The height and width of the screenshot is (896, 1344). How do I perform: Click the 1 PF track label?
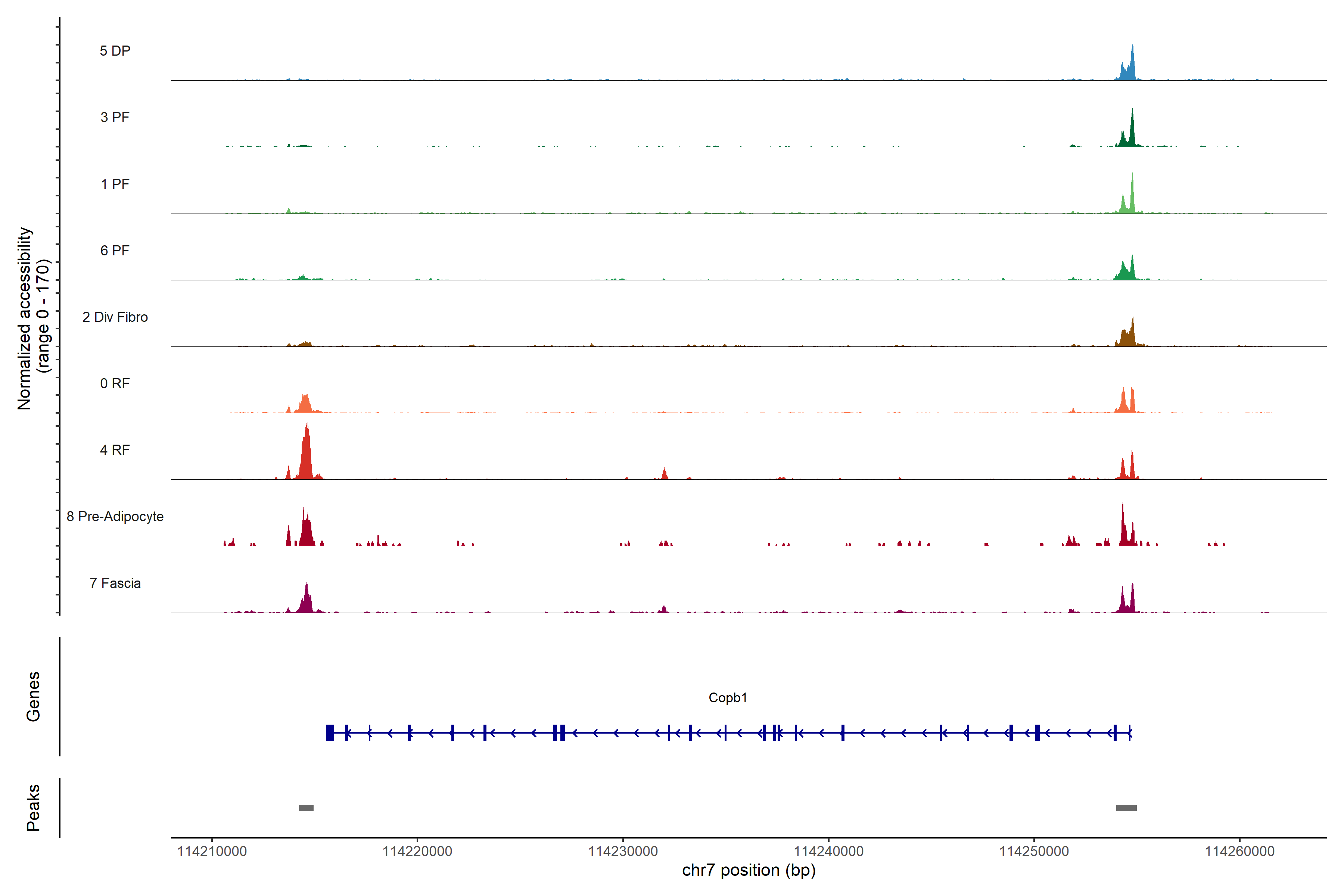point(115,184)
